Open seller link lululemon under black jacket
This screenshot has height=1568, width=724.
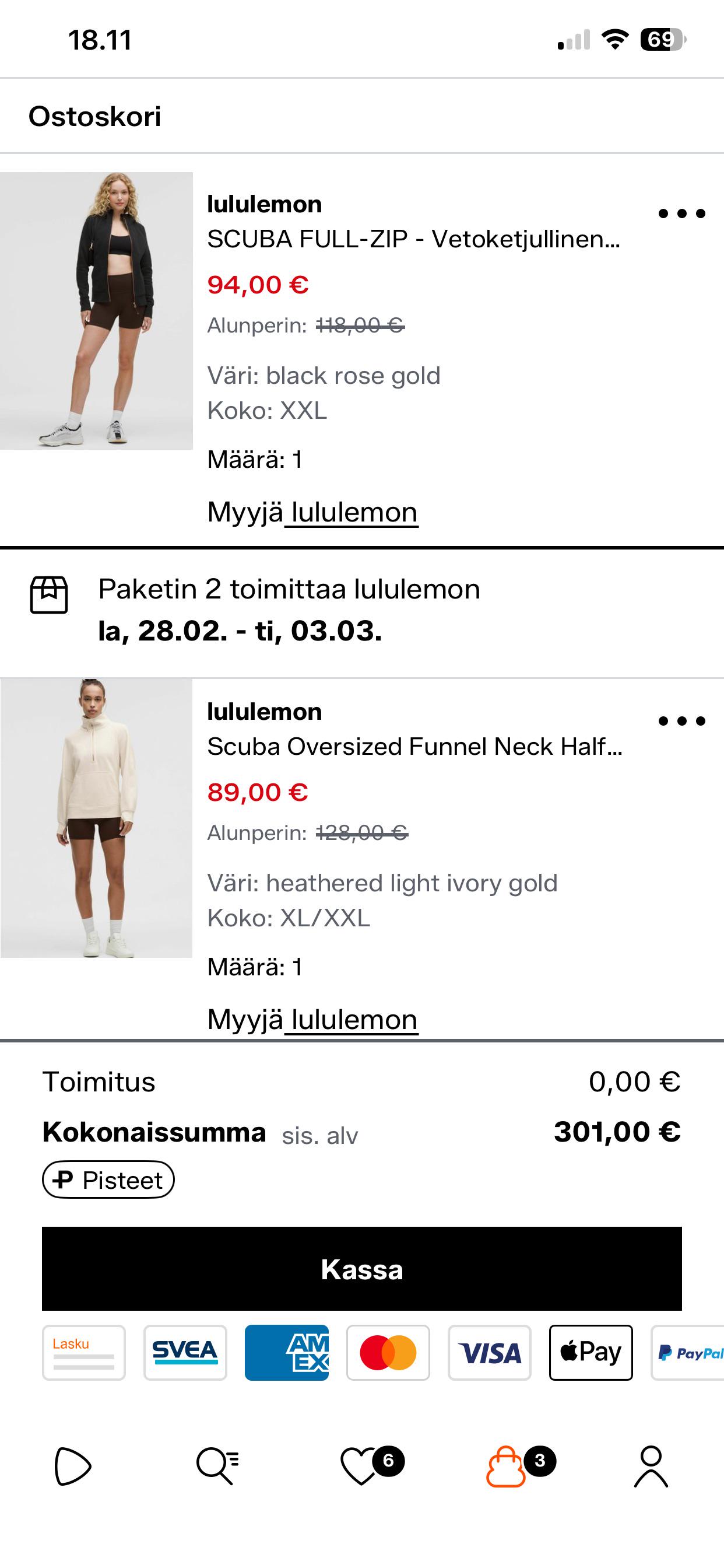click(353, 513)
